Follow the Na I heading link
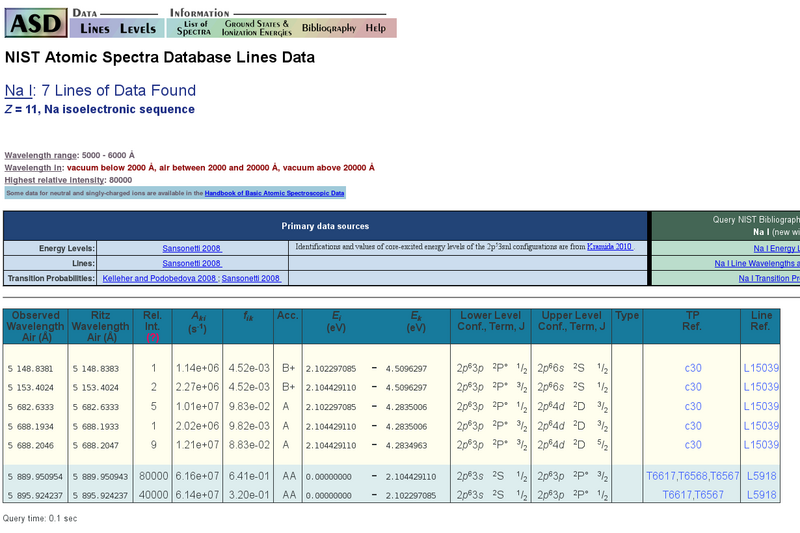 point(18,90)
